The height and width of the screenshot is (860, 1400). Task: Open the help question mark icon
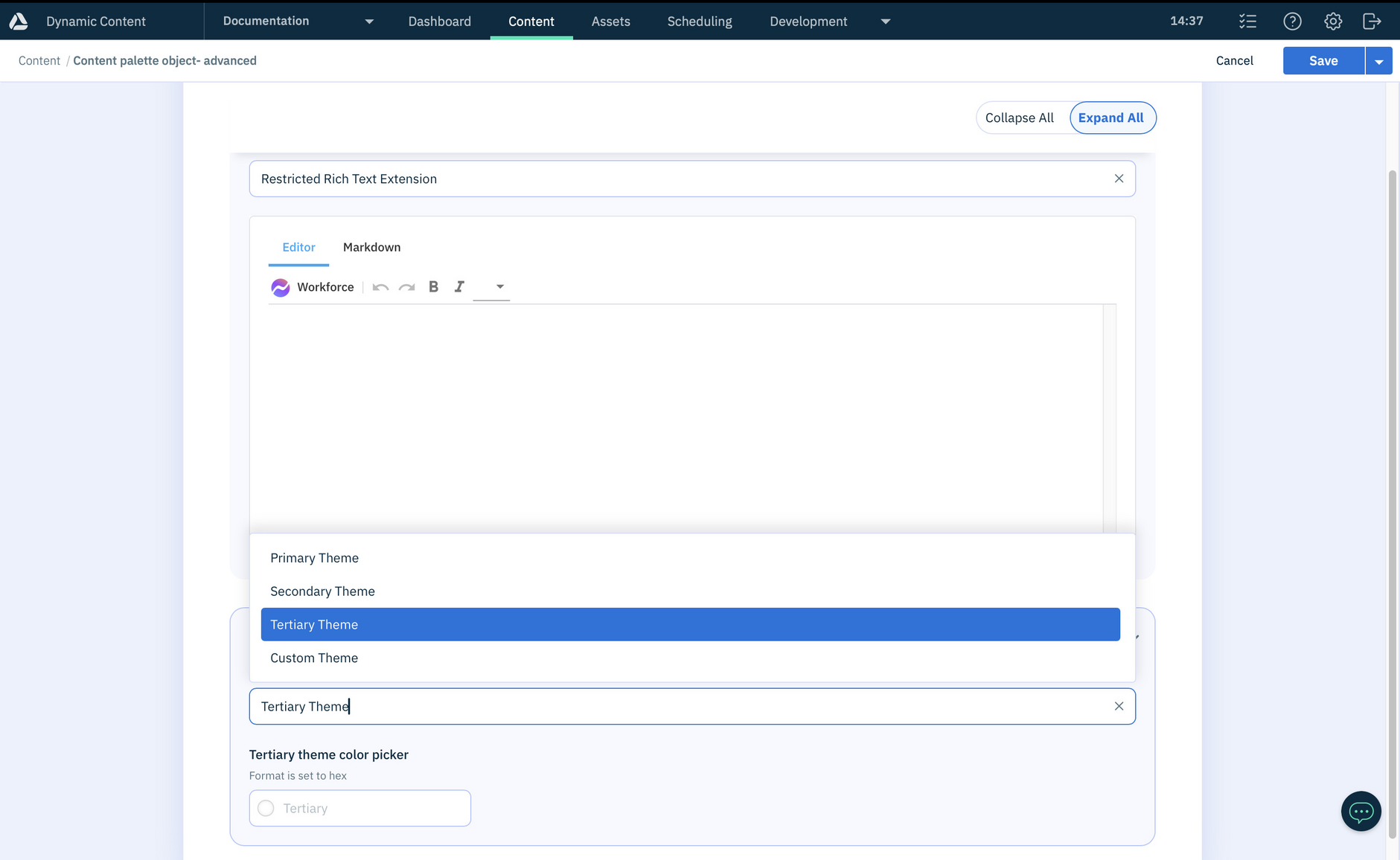click(x=1292, y=22)
